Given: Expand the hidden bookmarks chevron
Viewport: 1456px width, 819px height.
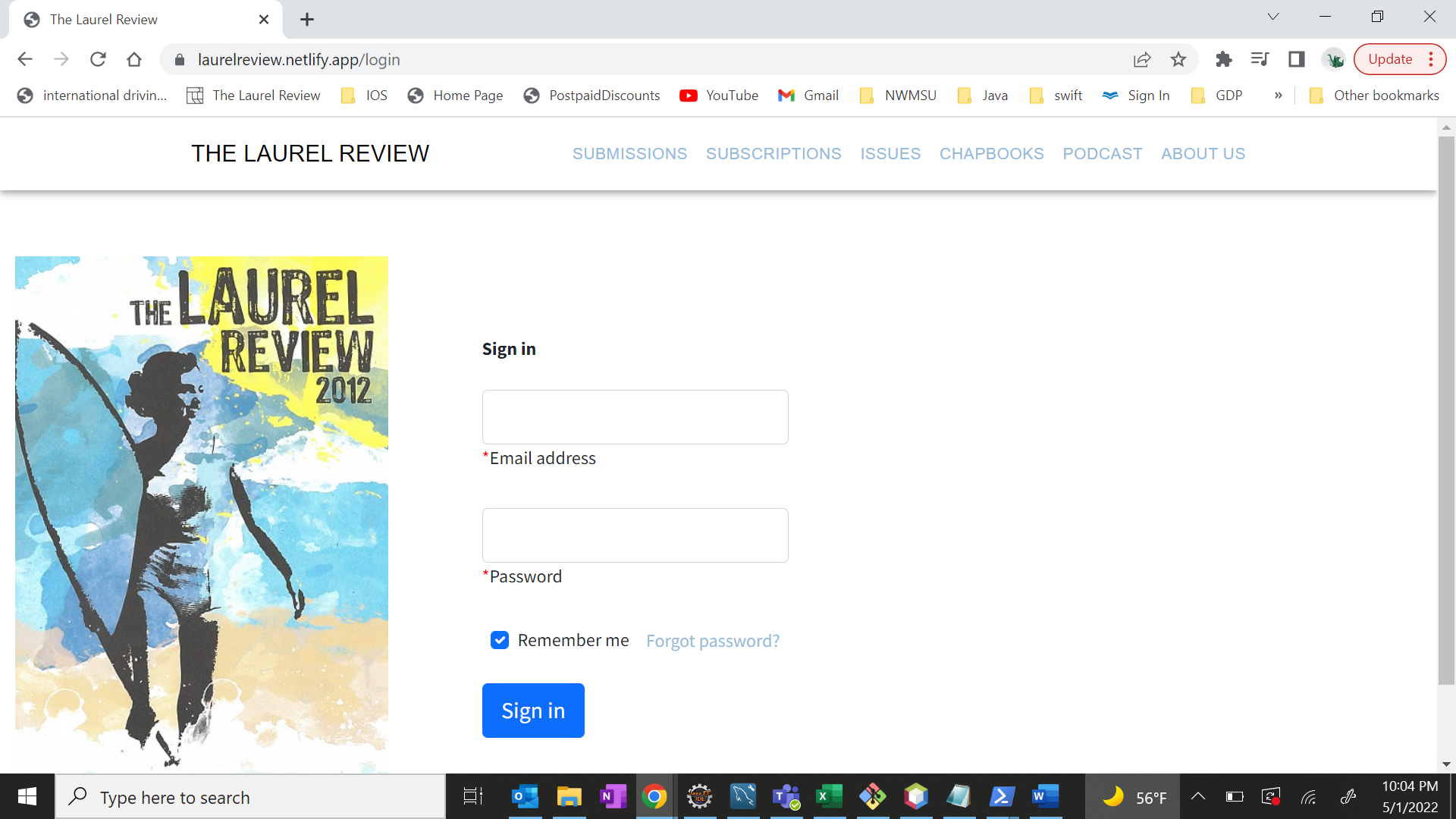Looking at the screenshot, I should (x=1278, y=96).
